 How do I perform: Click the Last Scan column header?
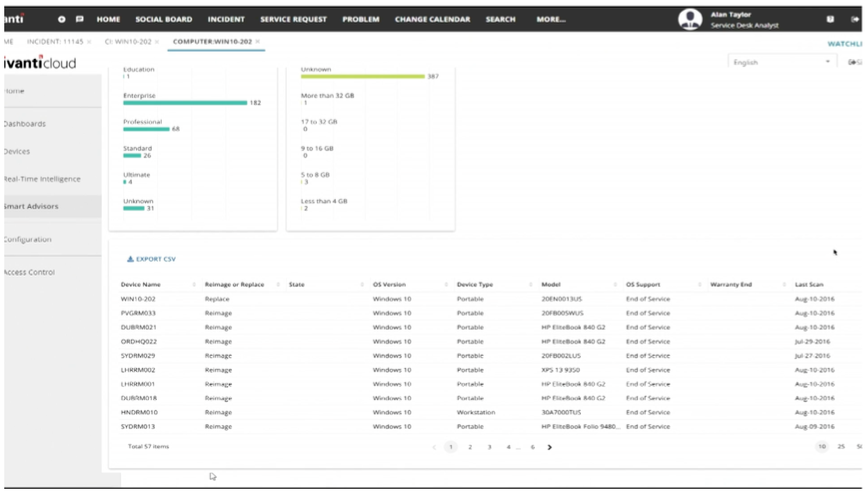pos(809,284)
